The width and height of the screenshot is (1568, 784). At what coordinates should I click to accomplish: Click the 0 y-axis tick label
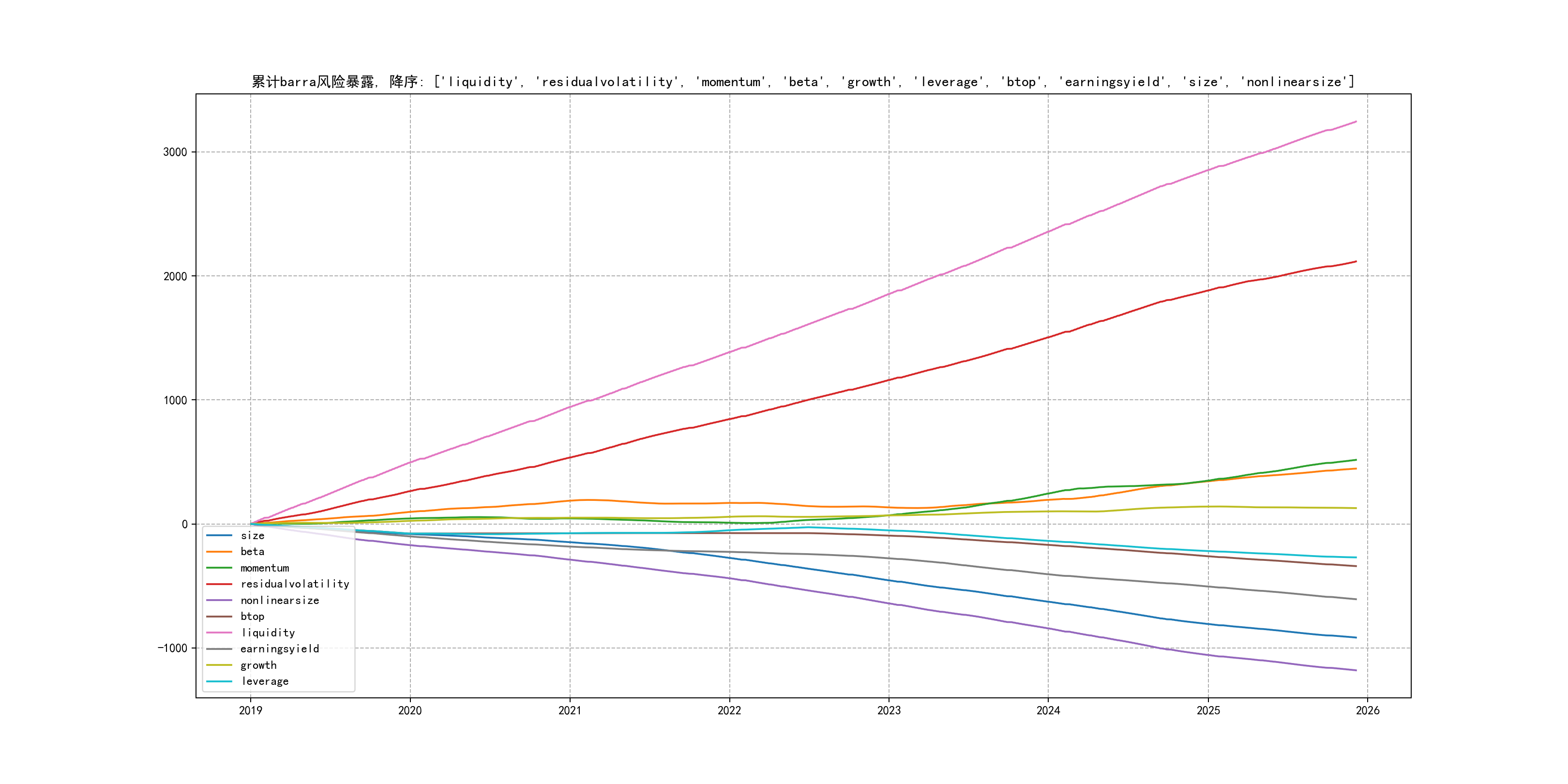coord(184,524)
